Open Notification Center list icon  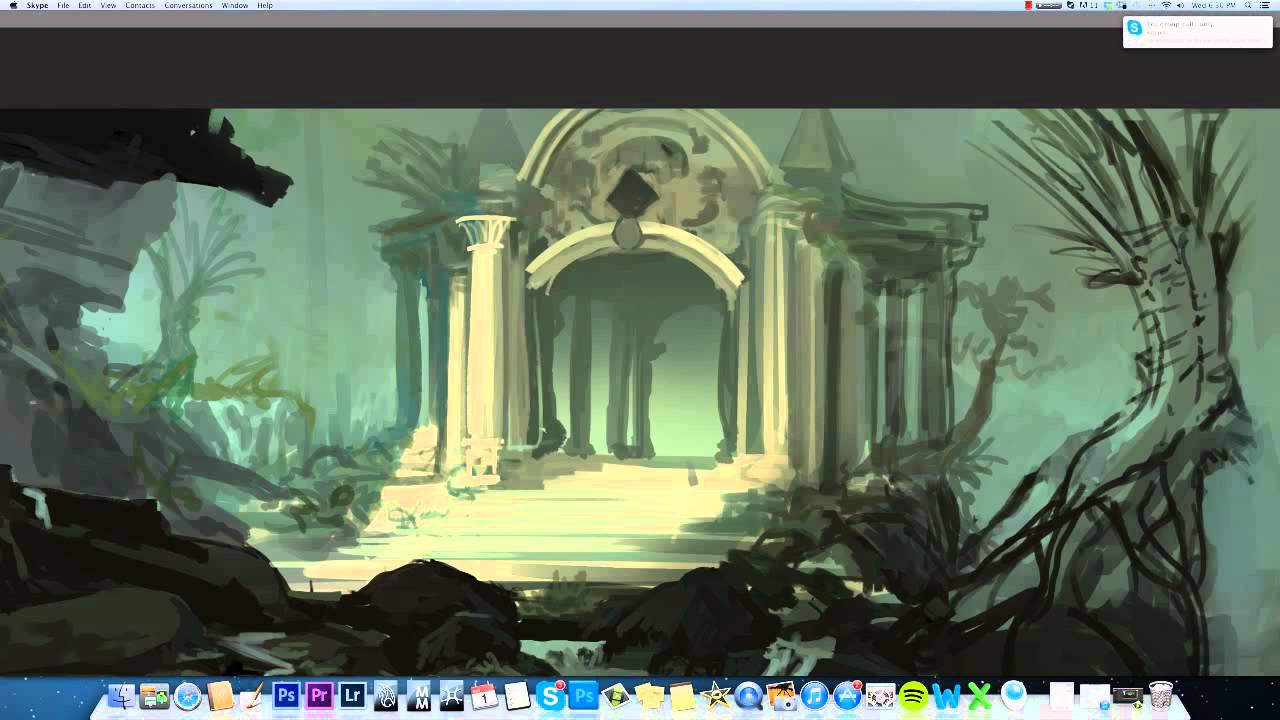click(1265, 5)
